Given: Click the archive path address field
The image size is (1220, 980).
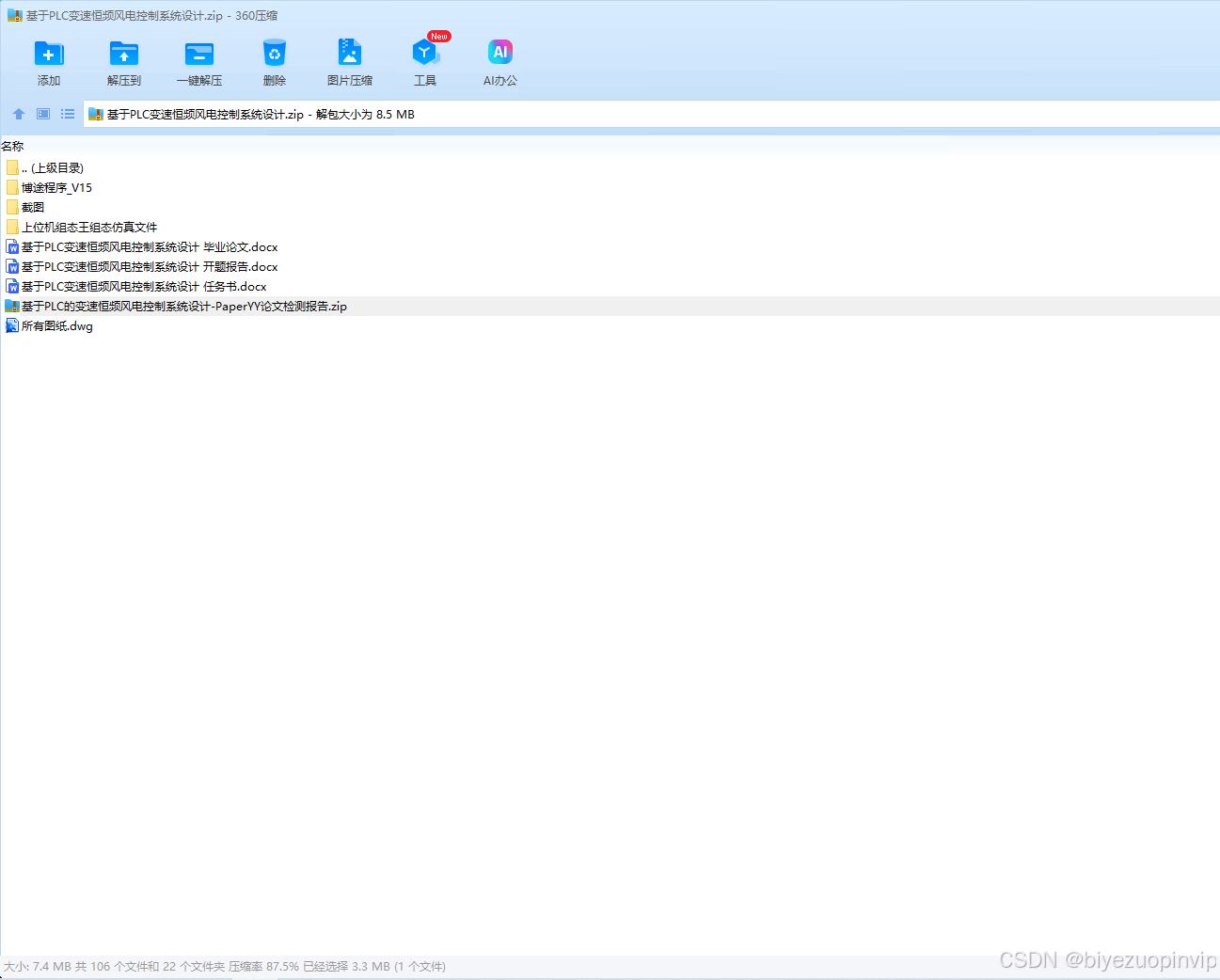Looking at the screenshot, I should tap(651, 114).
